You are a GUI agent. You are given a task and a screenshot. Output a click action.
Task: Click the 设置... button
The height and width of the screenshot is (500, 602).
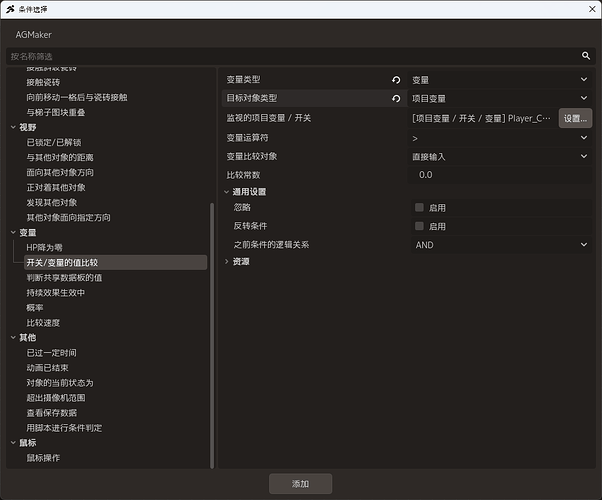coord(575,118)
